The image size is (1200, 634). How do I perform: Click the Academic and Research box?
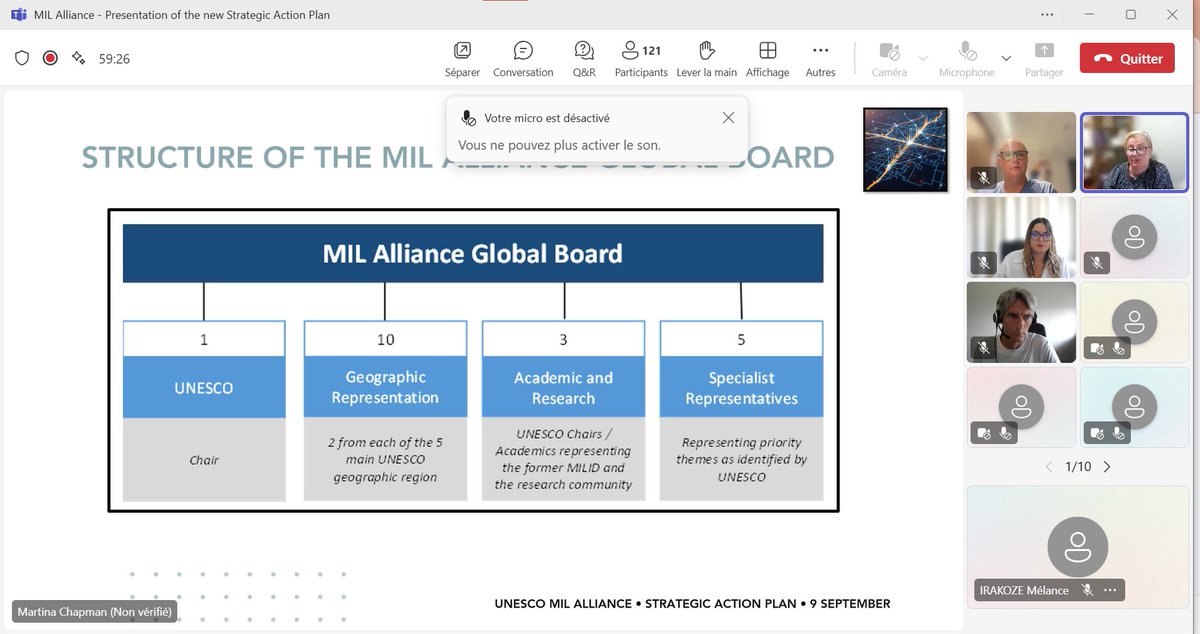(x=563, y=387)
